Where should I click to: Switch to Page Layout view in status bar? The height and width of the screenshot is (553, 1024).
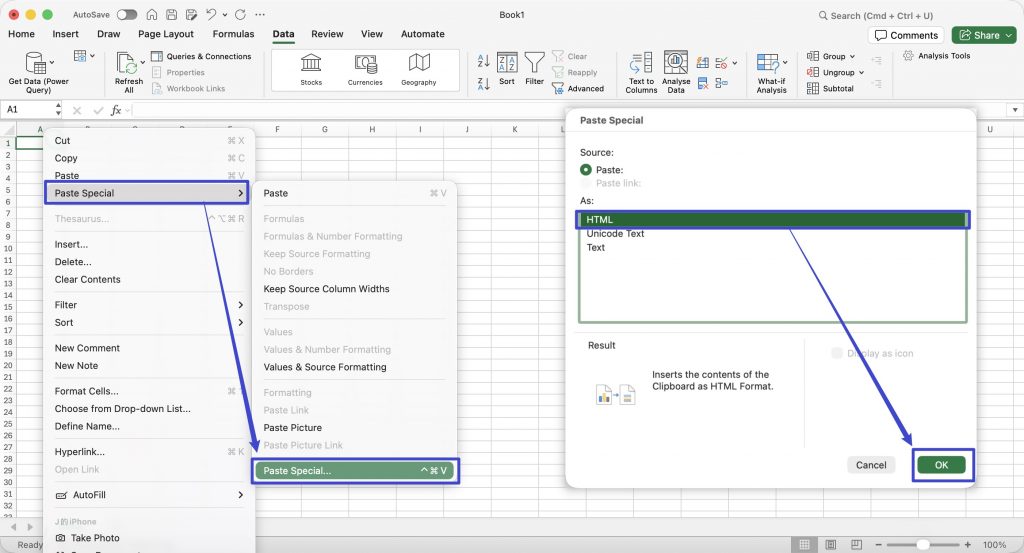[831, 545]
